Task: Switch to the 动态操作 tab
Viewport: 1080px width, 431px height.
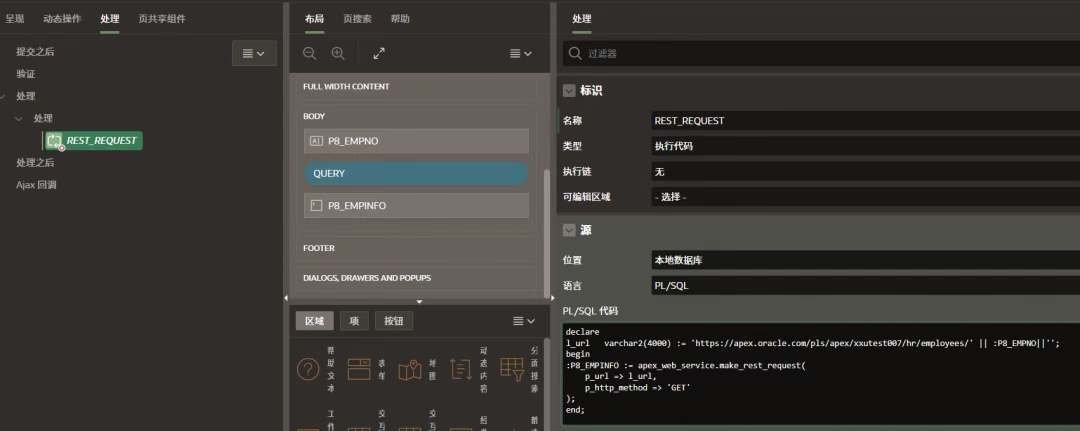Action: pos(62,19)
